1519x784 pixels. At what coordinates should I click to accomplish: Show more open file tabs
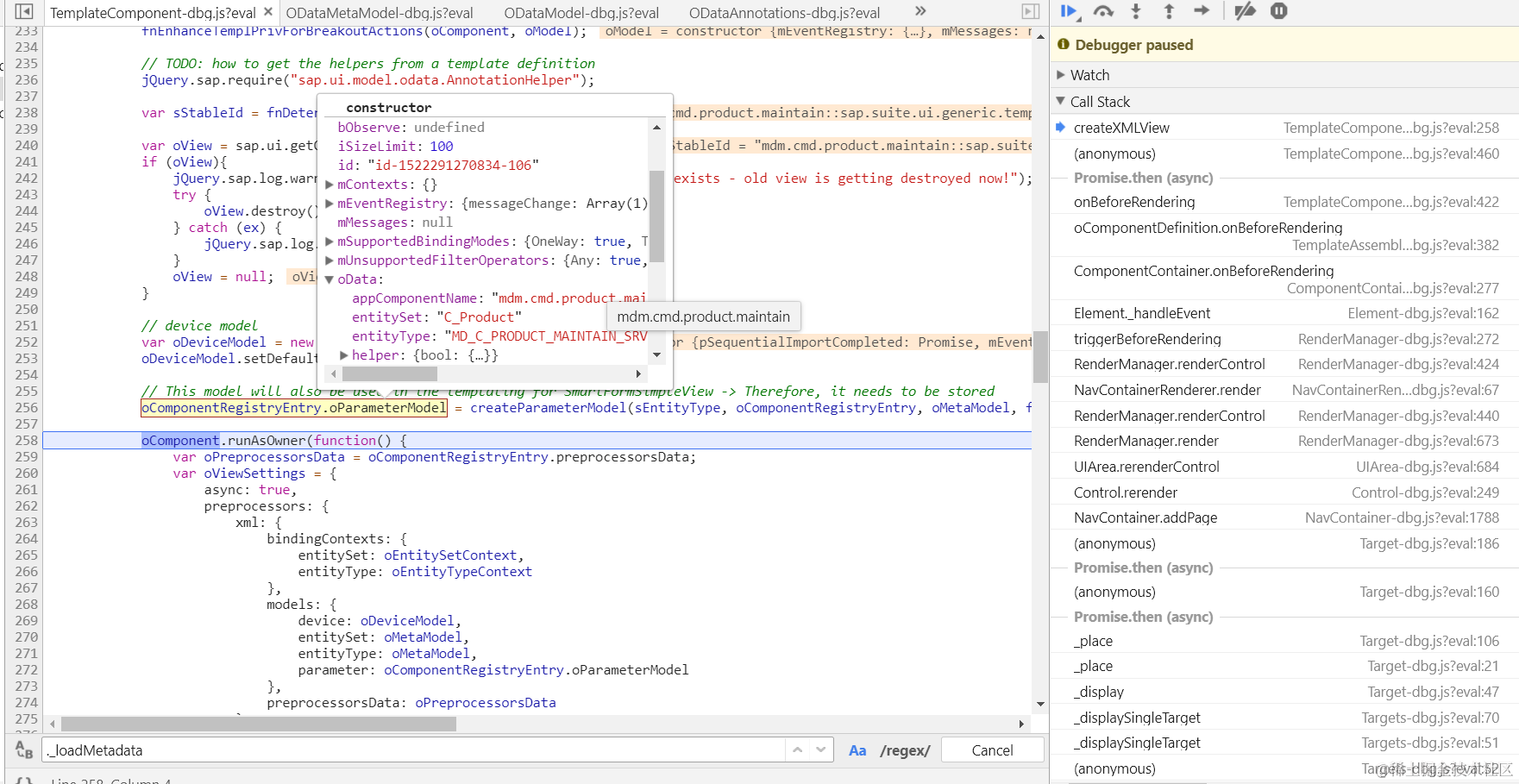(920, 11)
